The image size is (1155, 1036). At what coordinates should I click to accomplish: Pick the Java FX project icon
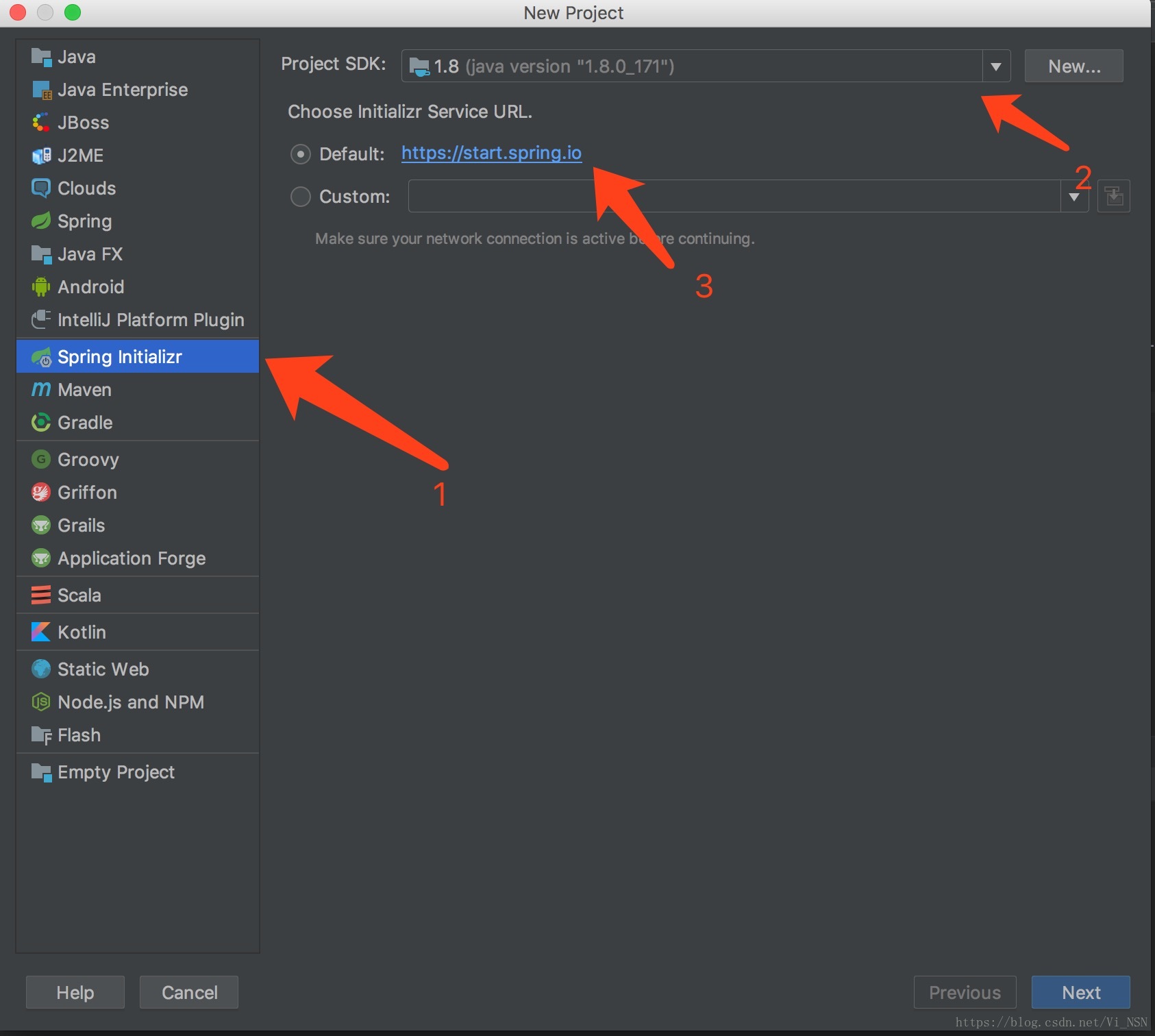point(41,255)
